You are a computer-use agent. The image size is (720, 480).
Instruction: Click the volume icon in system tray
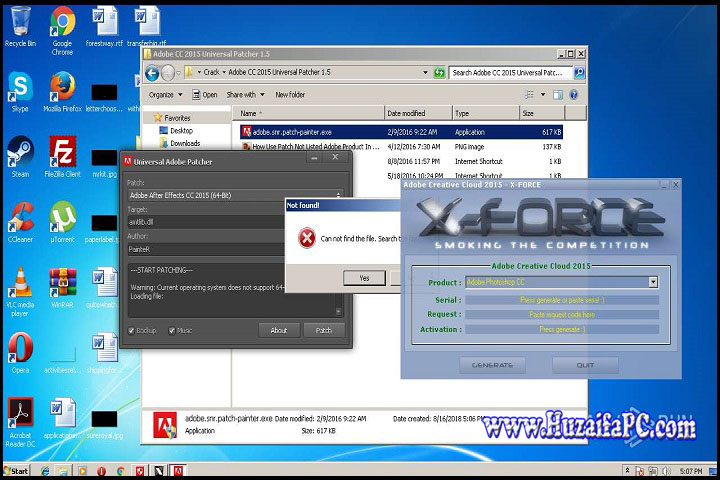[667, 471]
